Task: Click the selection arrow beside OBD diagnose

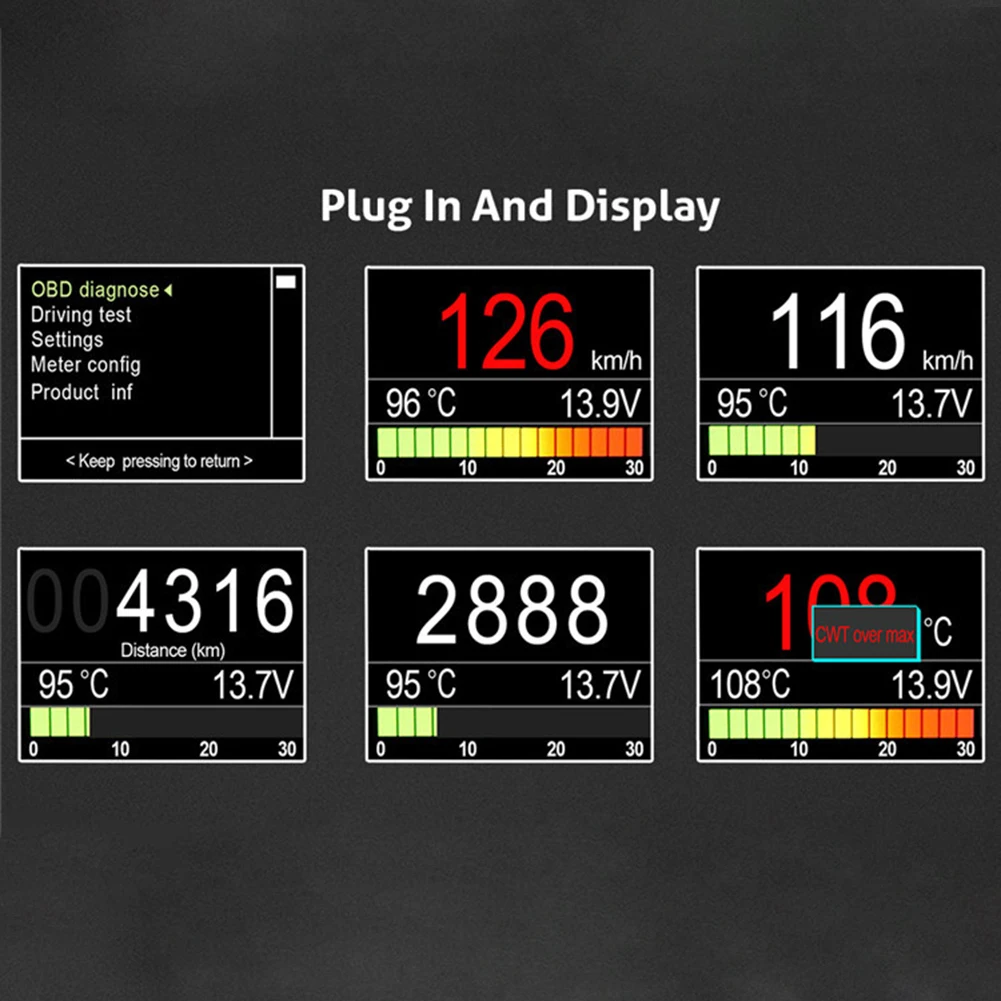Action: coord(168,290)
